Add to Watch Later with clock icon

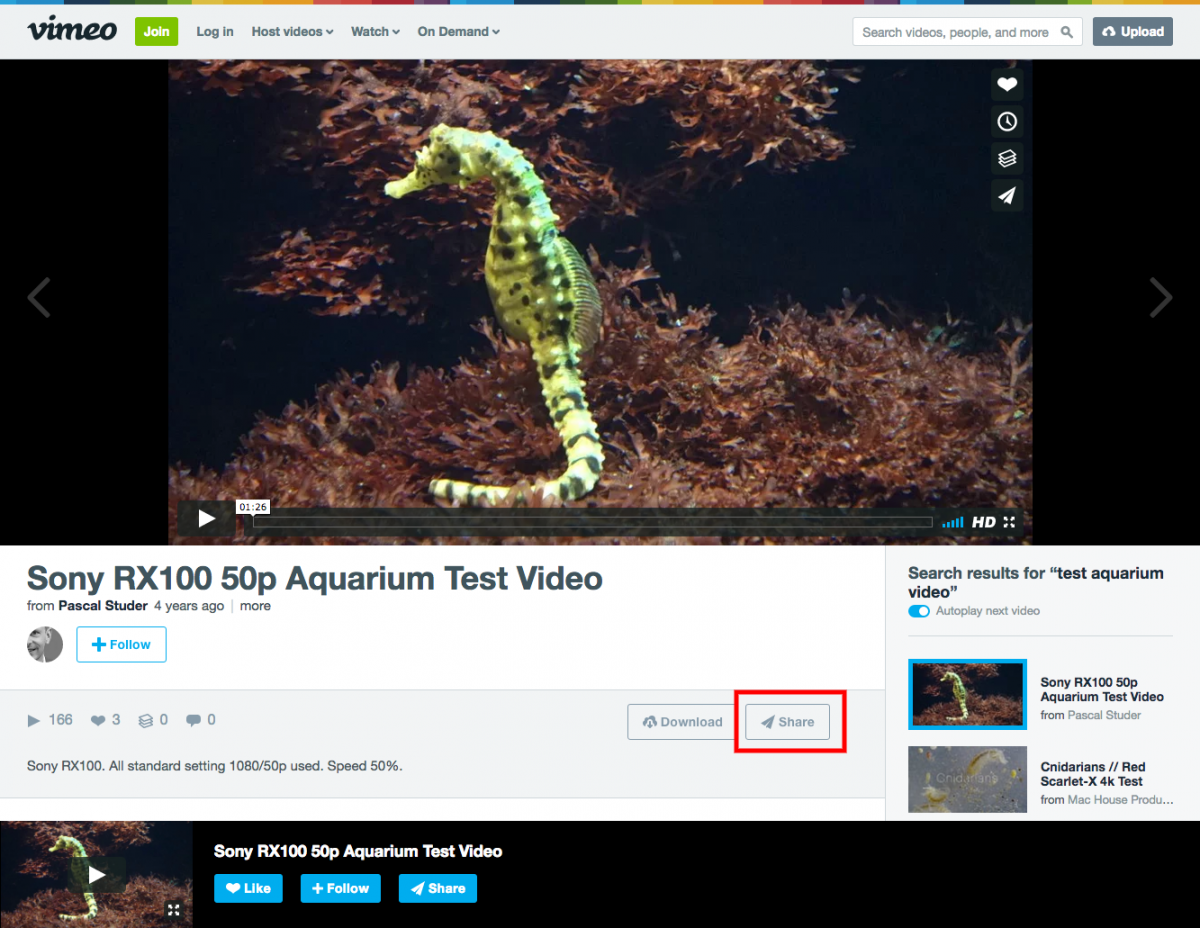coord(1007,122)
